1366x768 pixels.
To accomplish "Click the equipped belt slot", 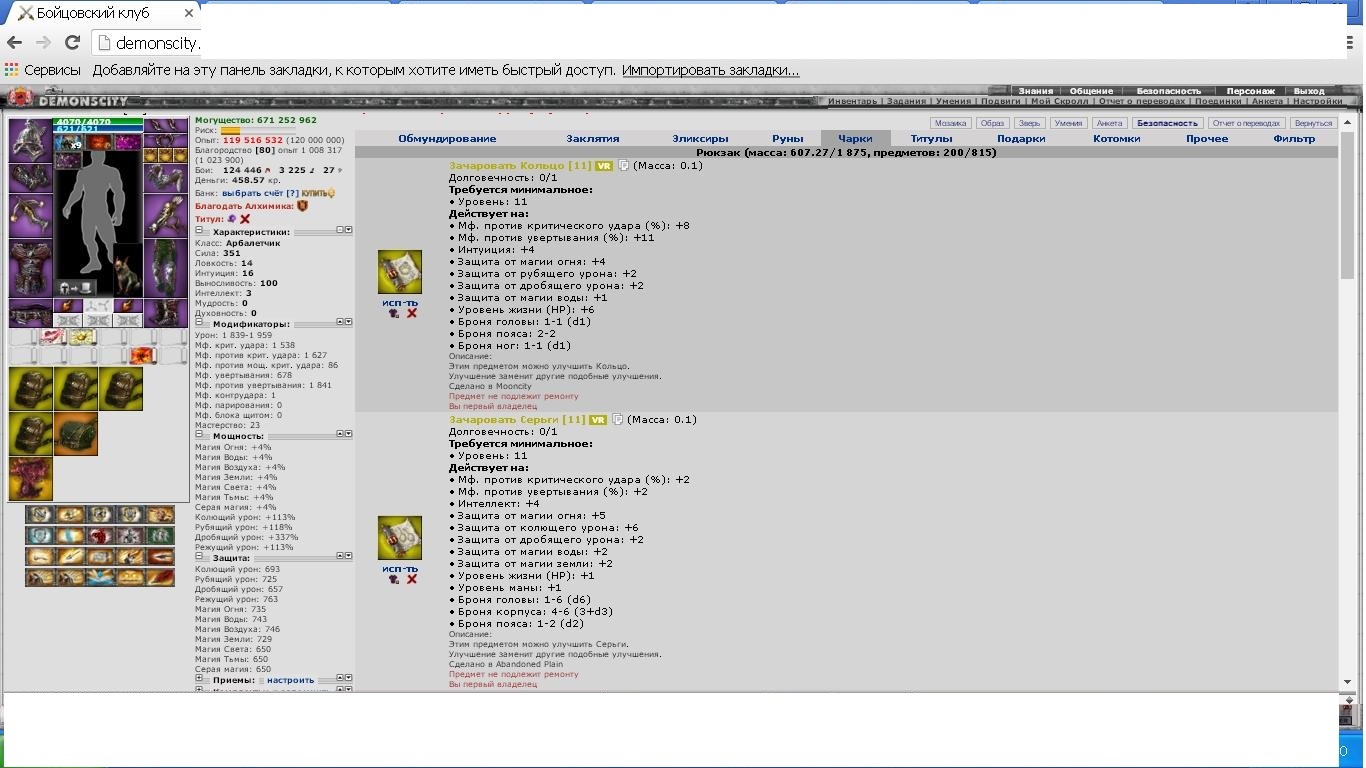I will pyautogui.click(x=30, y=313).
